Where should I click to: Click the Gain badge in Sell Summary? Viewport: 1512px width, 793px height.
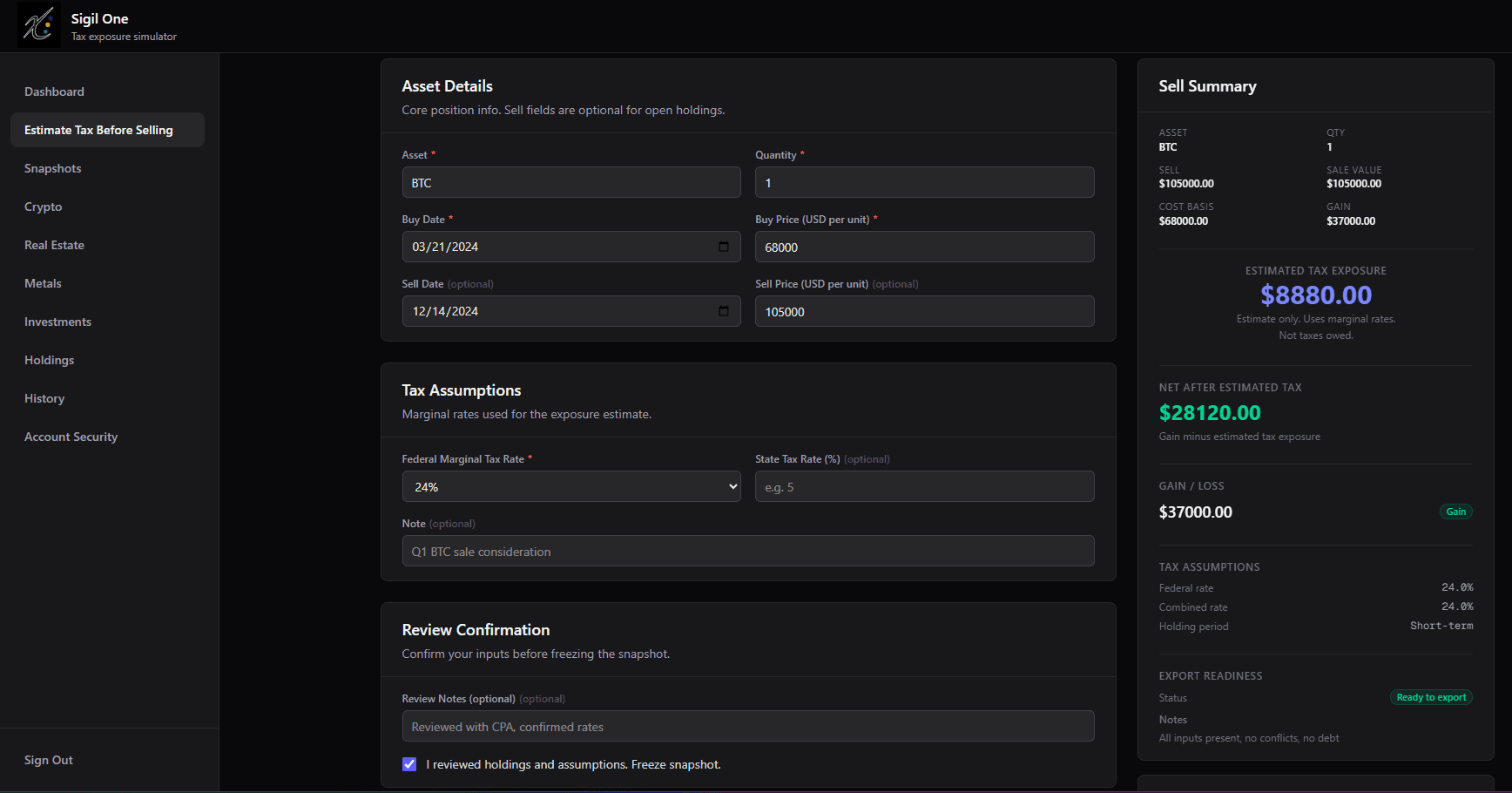pyautogui.click(x=1455, y=512)
